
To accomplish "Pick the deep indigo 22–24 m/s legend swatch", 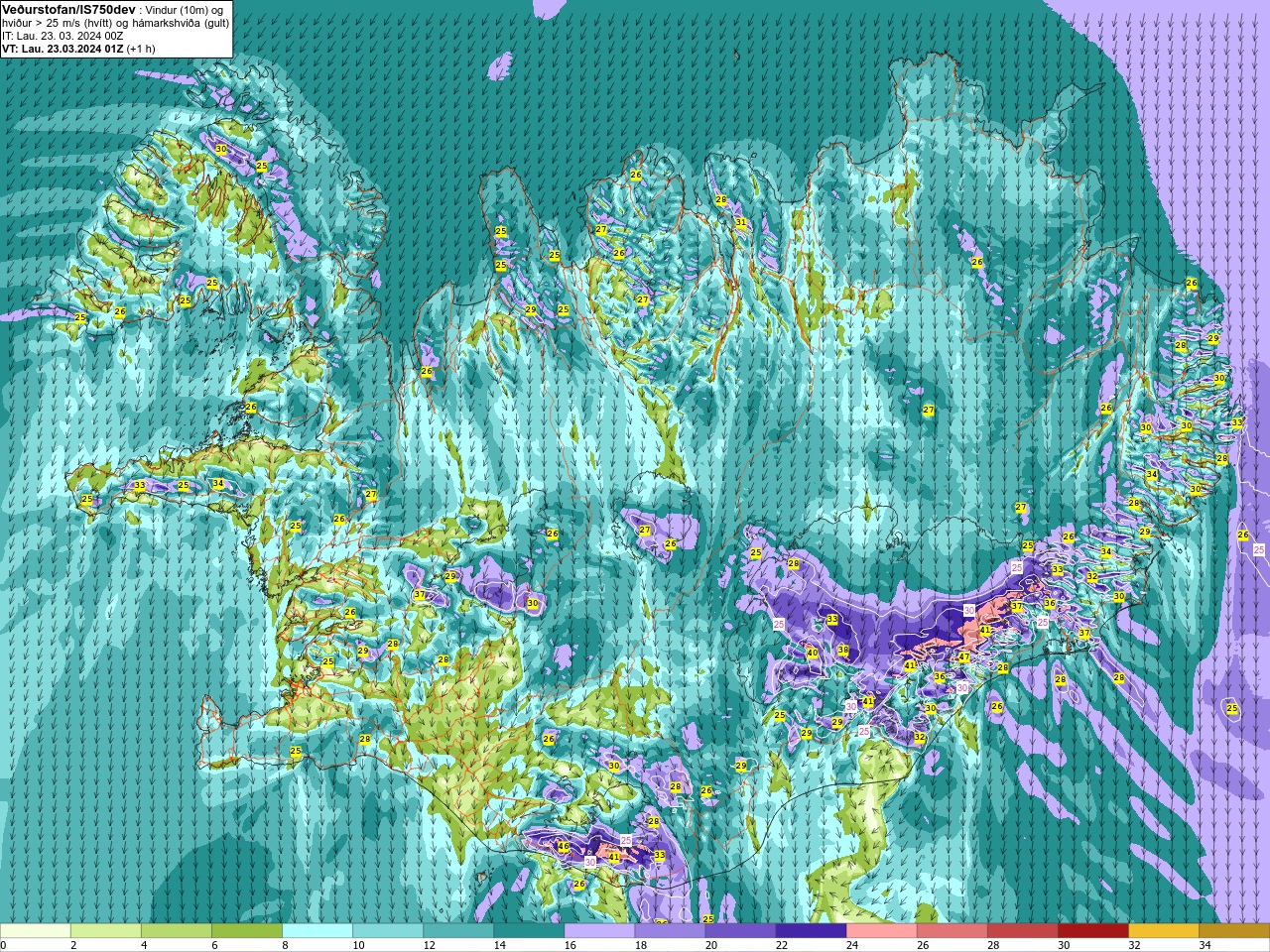I will click(x=811, y=931).
